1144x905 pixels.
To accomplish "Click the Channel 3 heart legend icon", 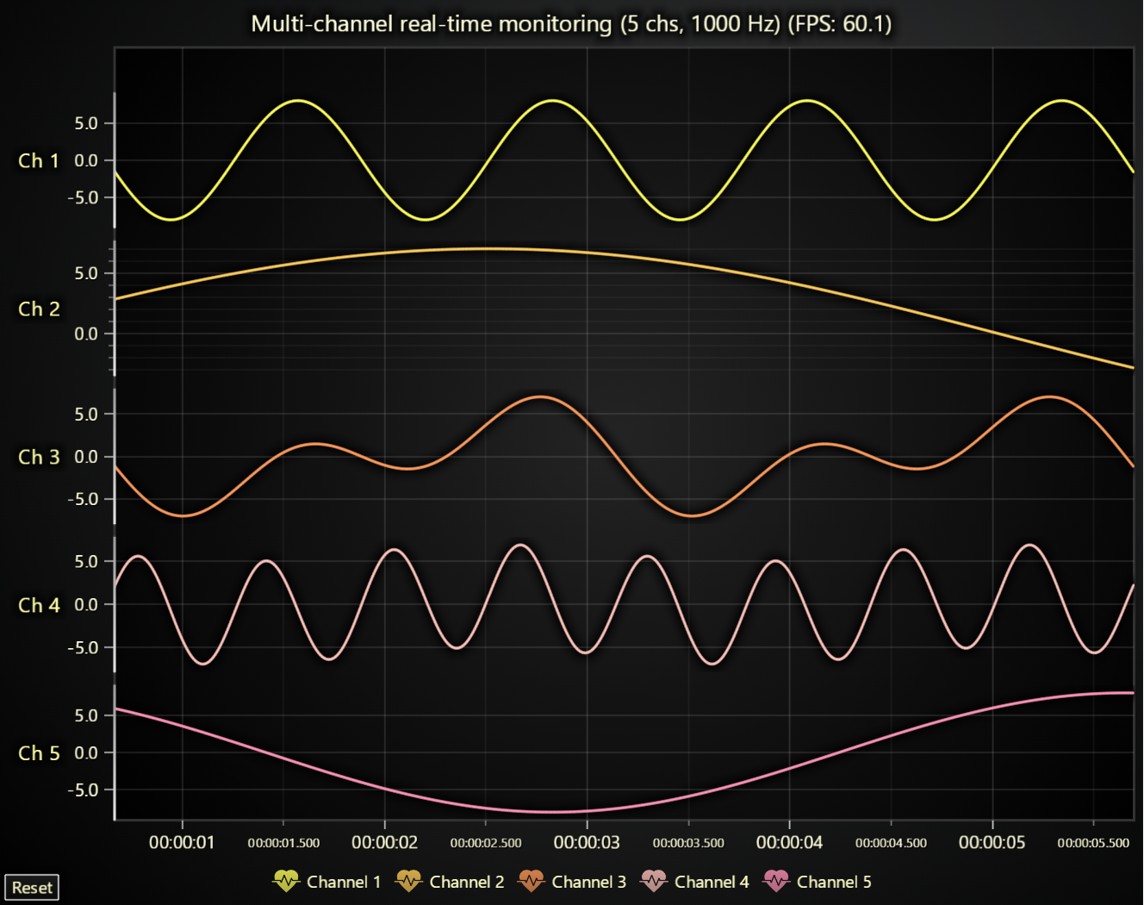I will 531,881.
